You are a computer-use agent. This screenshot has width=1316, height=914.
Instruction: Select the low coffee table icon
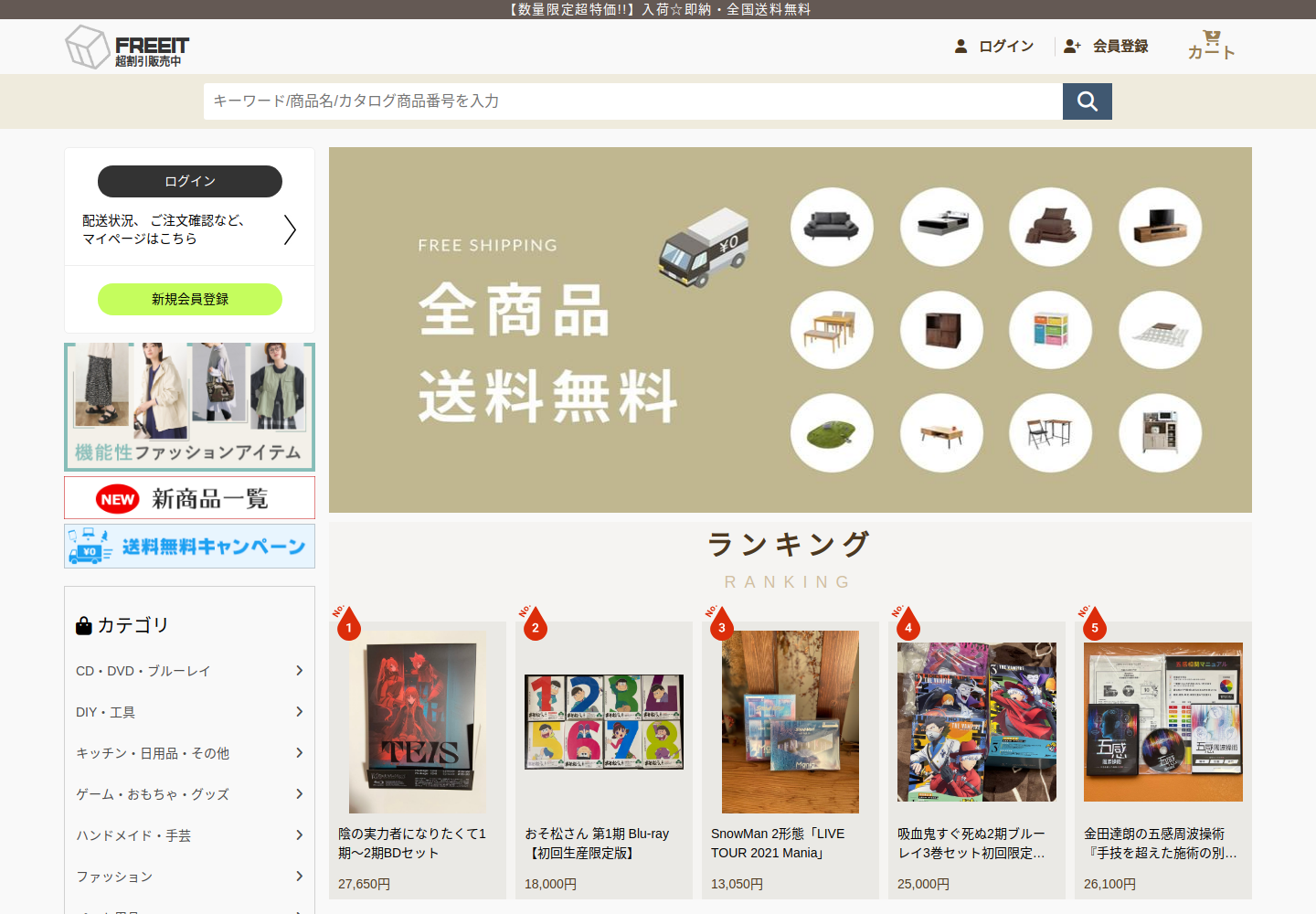(941, 433)
